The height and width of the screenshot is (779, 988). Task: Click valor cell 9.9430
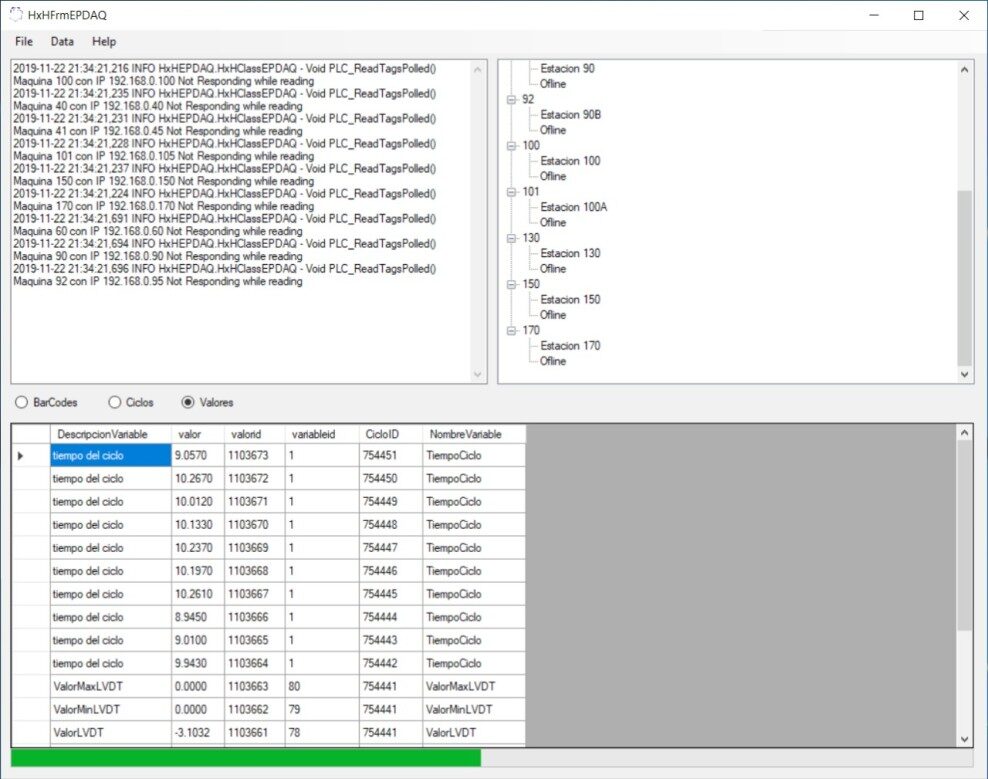(197, 663)
